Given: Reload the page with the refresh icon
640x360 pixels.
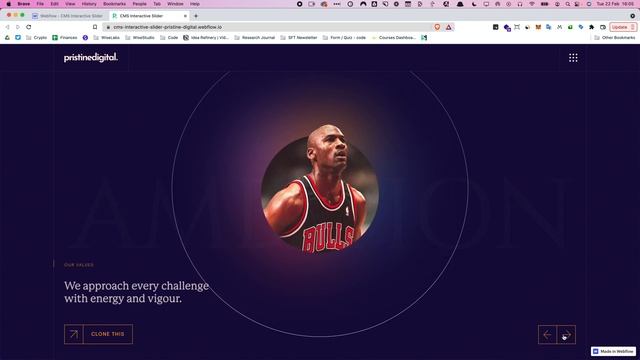Looking at the screenshot, I should (x=29, y=27).
